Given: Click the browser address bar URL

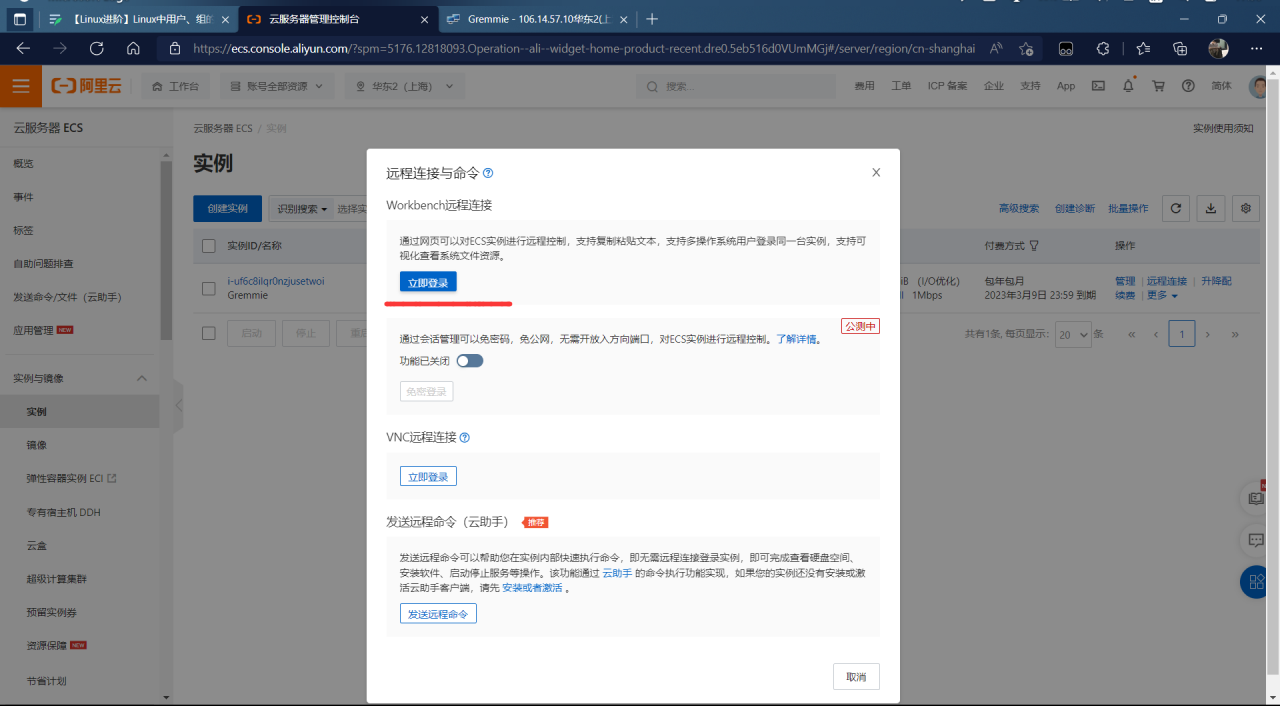Looking at the screenshot, I should point(583,48).
